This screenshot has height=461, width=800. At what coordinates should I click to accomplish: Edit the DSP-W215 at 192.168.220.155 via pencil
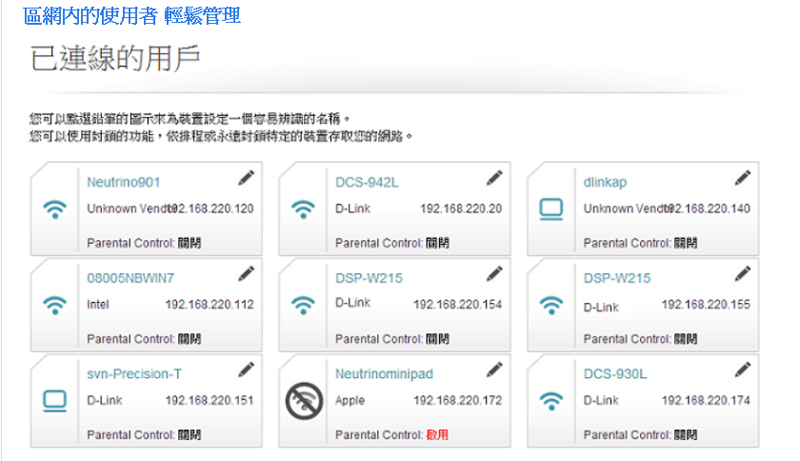[x=743, y=274]
